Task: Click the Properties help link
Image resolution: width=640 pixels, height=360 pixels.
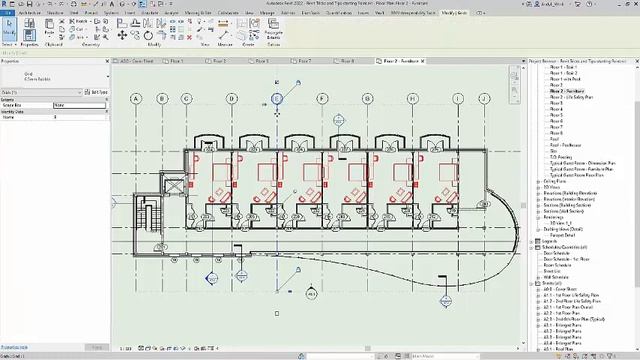Action: click(x=14, y=348)
